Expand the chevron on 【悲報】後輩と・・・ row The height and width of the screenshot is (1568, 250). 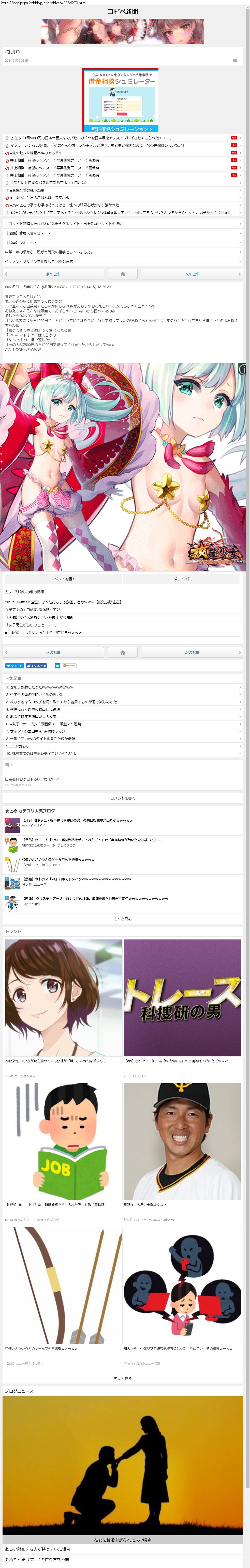click(x=240, y=242)
